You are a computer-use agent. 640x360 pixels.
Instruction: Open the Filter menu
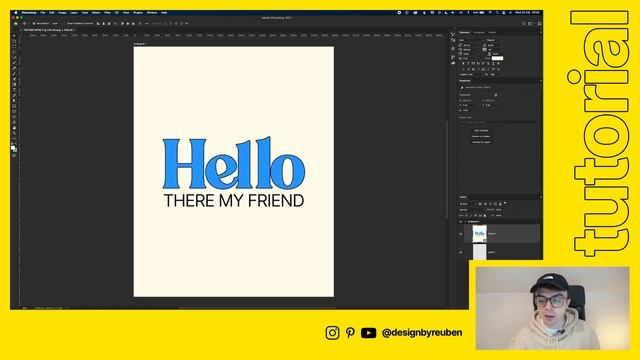(x=107, y=13)
